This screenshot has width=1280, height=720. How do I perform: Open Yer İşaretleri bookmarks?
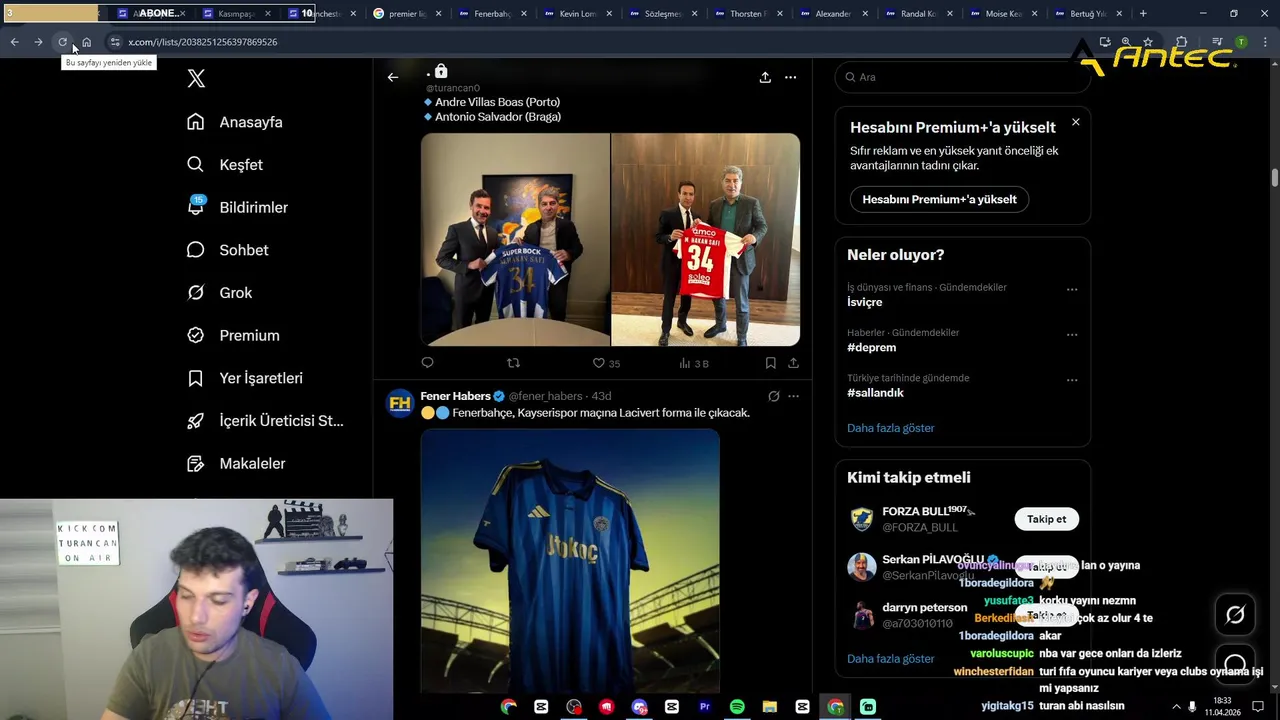pos(244,378)
